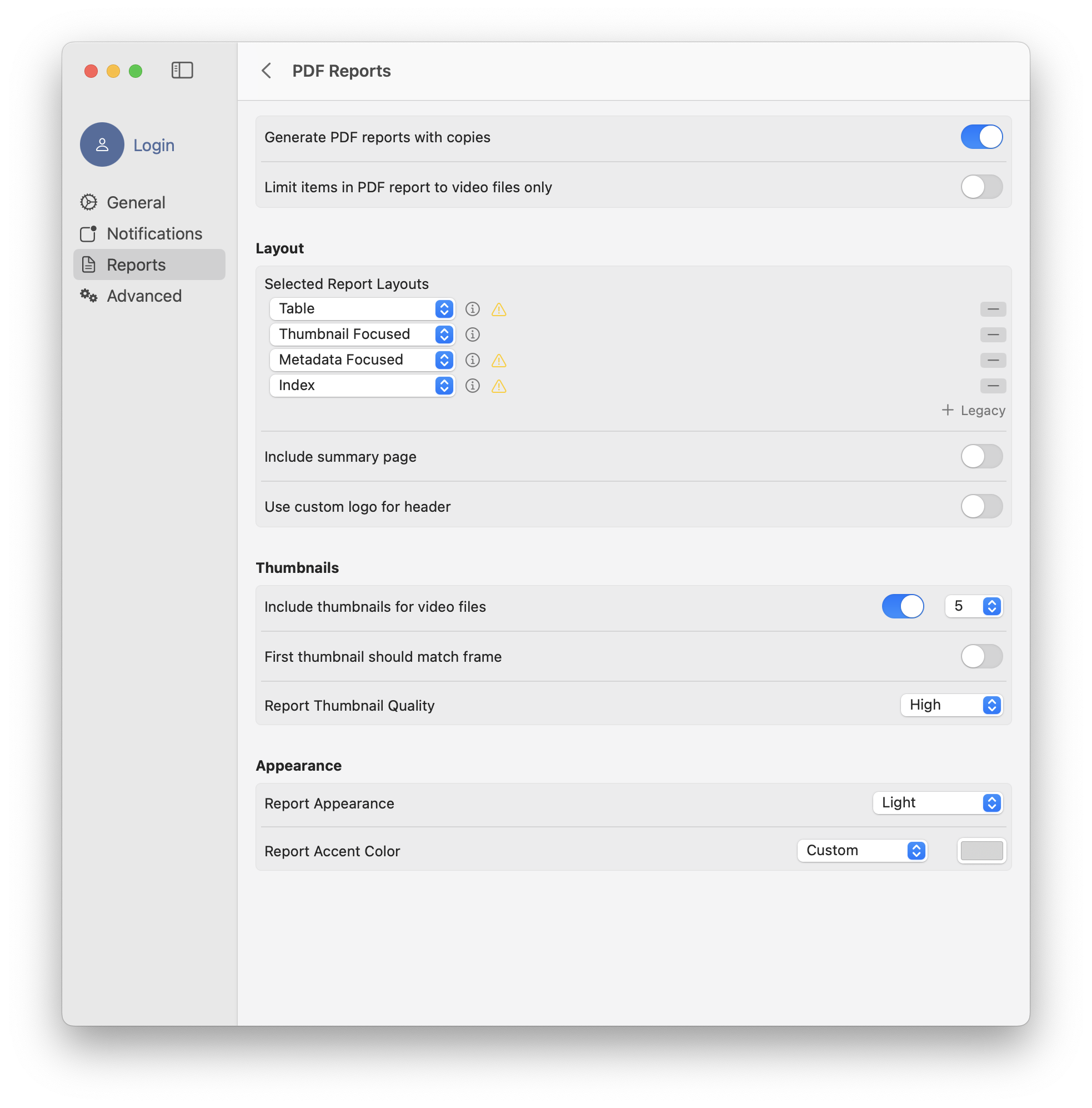1092x1108 pixels.
Task: Add a Legacy report layout
Action: pyautogui.click(x=973, y=410)
